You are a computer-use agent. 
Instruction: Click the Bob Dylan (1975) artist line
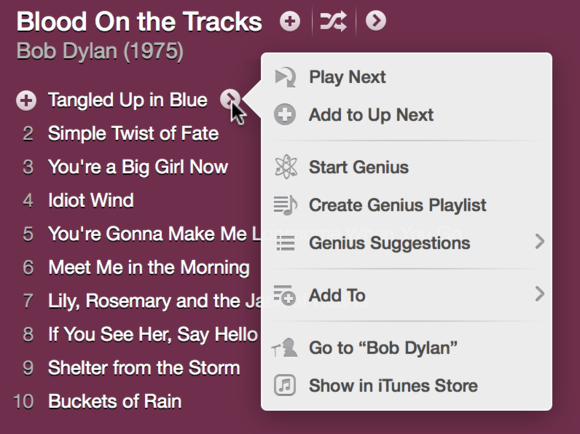click(x=100, y=51)
